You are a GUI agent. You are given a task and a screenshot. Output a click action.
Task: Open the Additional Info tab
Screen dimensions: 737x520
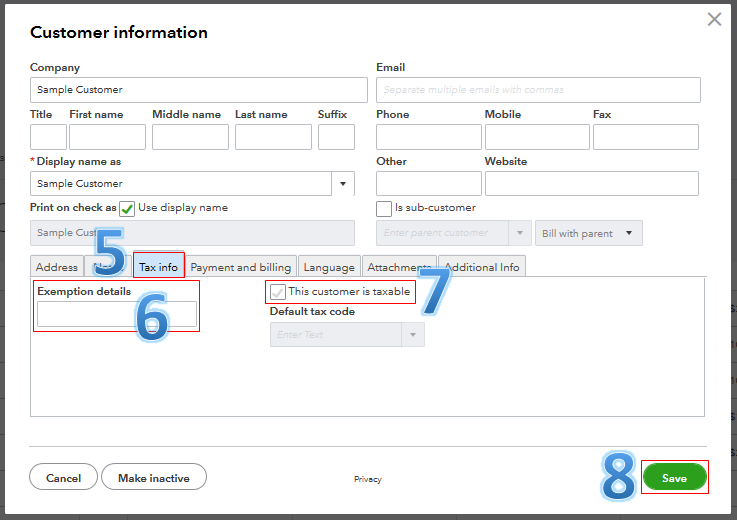(x=482, y=267)
